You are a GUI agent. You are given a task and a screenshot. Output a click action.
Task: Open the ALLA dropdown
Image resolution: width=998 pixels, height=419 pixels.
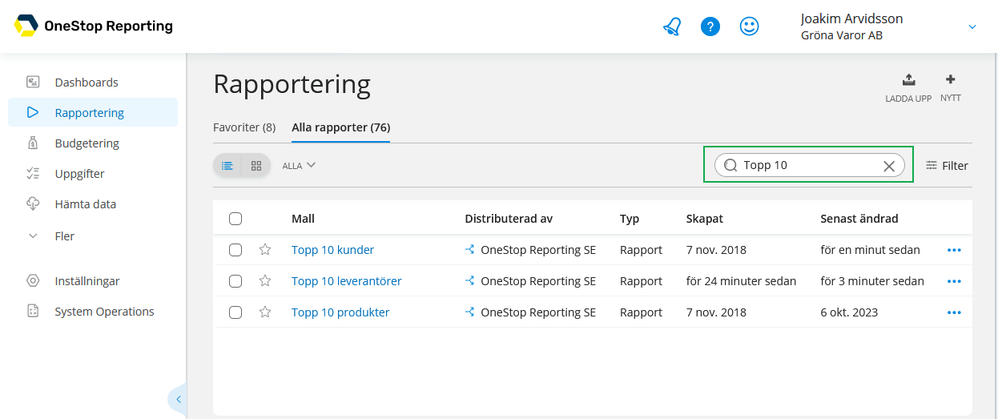pyautogui.click(x=299, y=166)
